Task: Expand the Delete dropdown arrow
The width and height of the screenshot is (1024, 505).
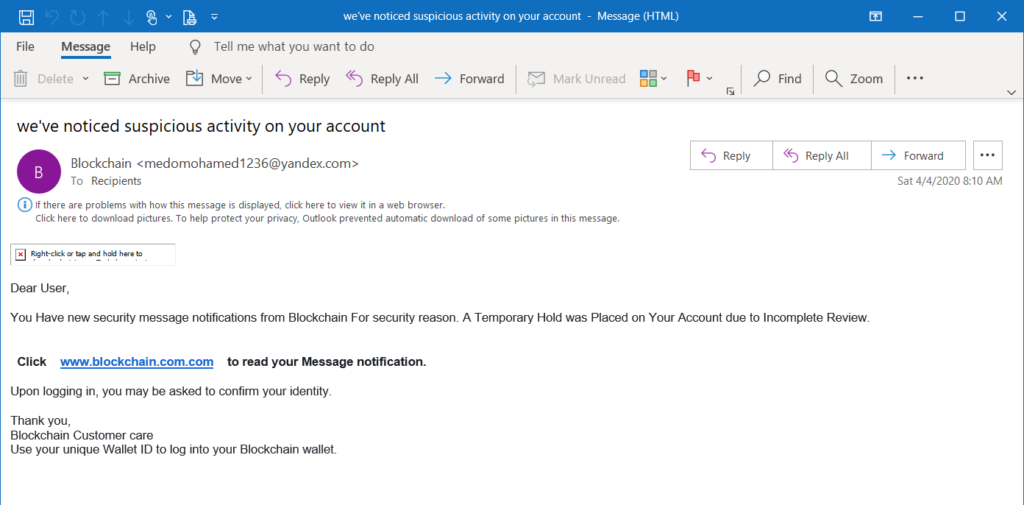Action: (x=85, y=79)
